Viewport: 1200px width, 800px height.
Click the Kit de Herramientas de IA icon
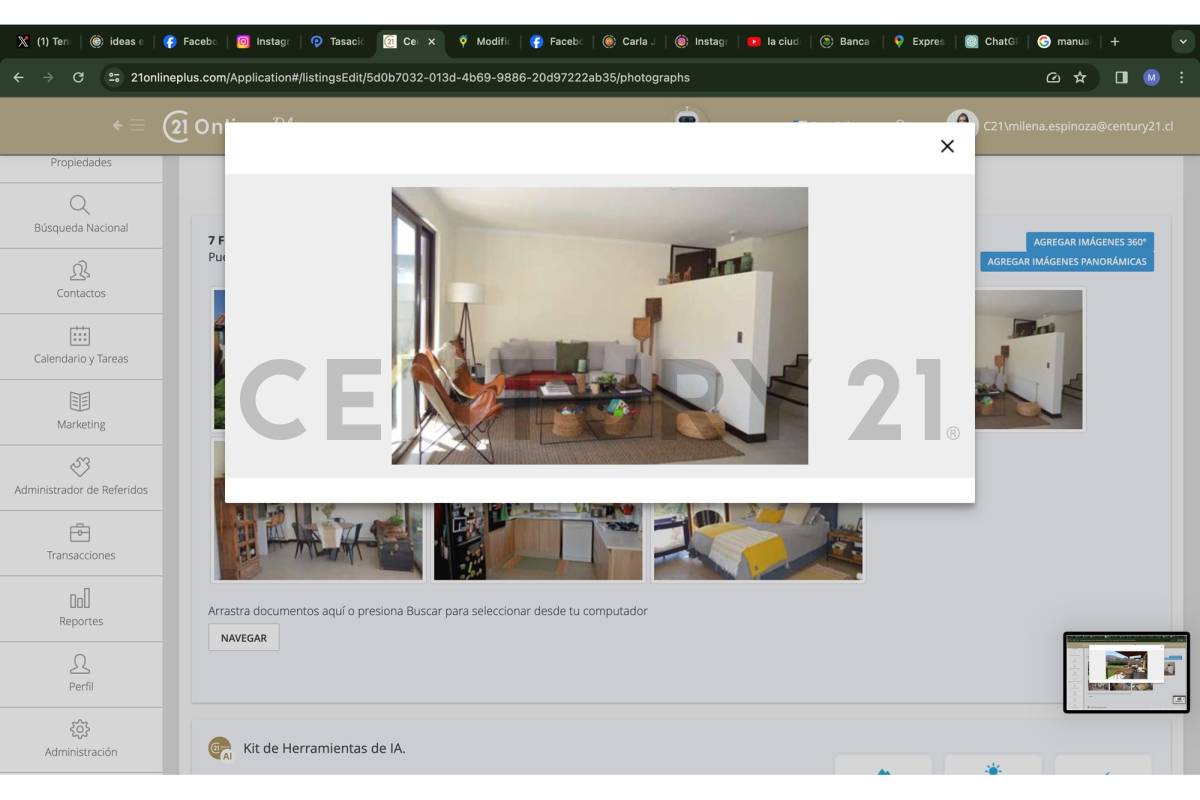[x=219, y=748]
